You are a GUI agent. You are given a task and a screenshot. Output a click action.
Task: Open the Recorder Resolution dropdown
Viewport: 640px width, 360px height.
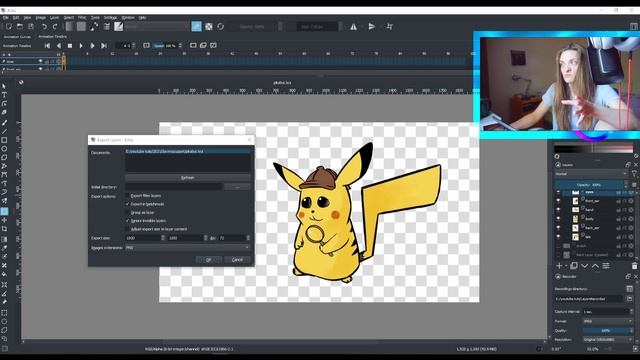tap(608, 340)
